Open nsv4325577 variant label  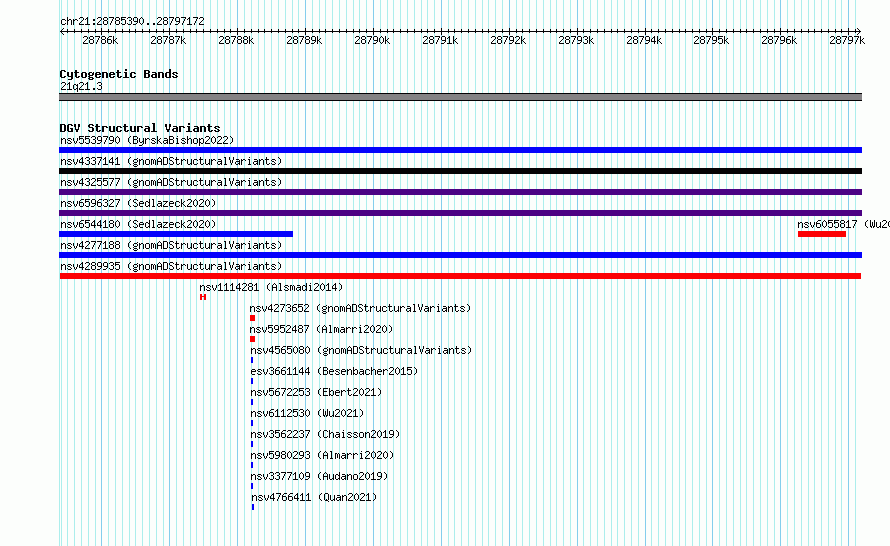(x=171, y=182)
